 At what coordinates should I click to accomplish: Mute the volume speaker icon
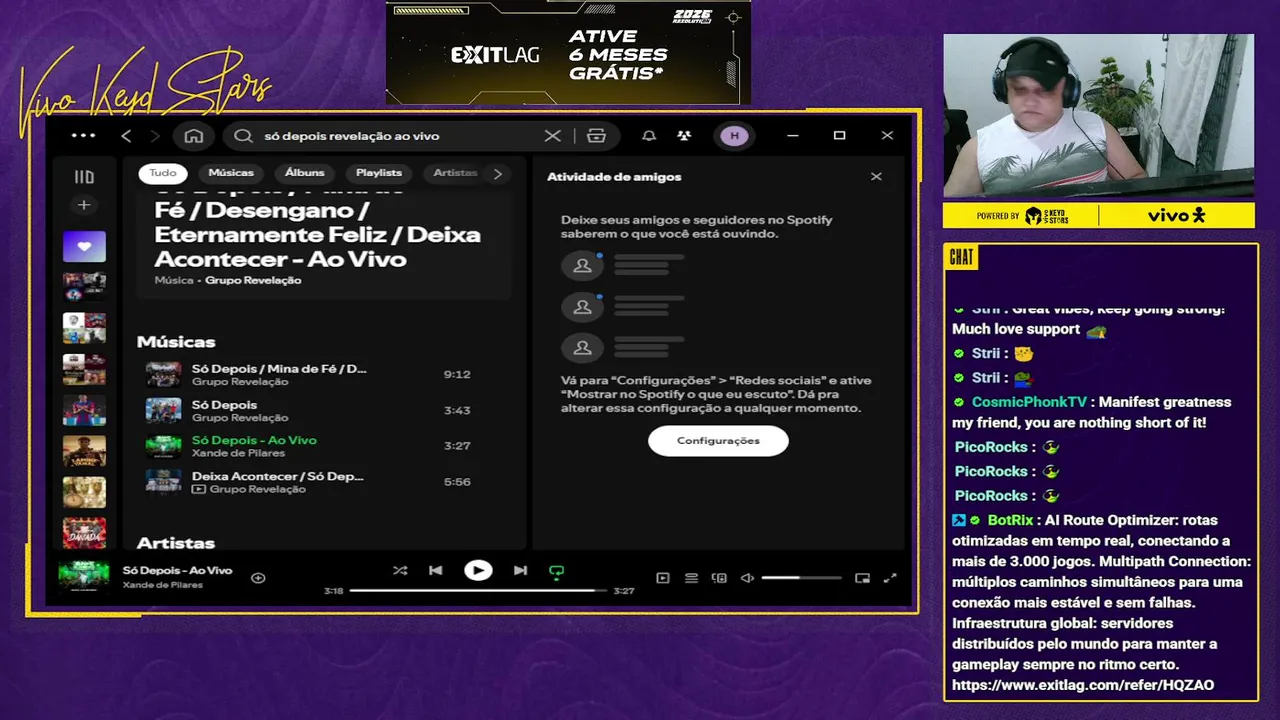[x=747, y=578]
